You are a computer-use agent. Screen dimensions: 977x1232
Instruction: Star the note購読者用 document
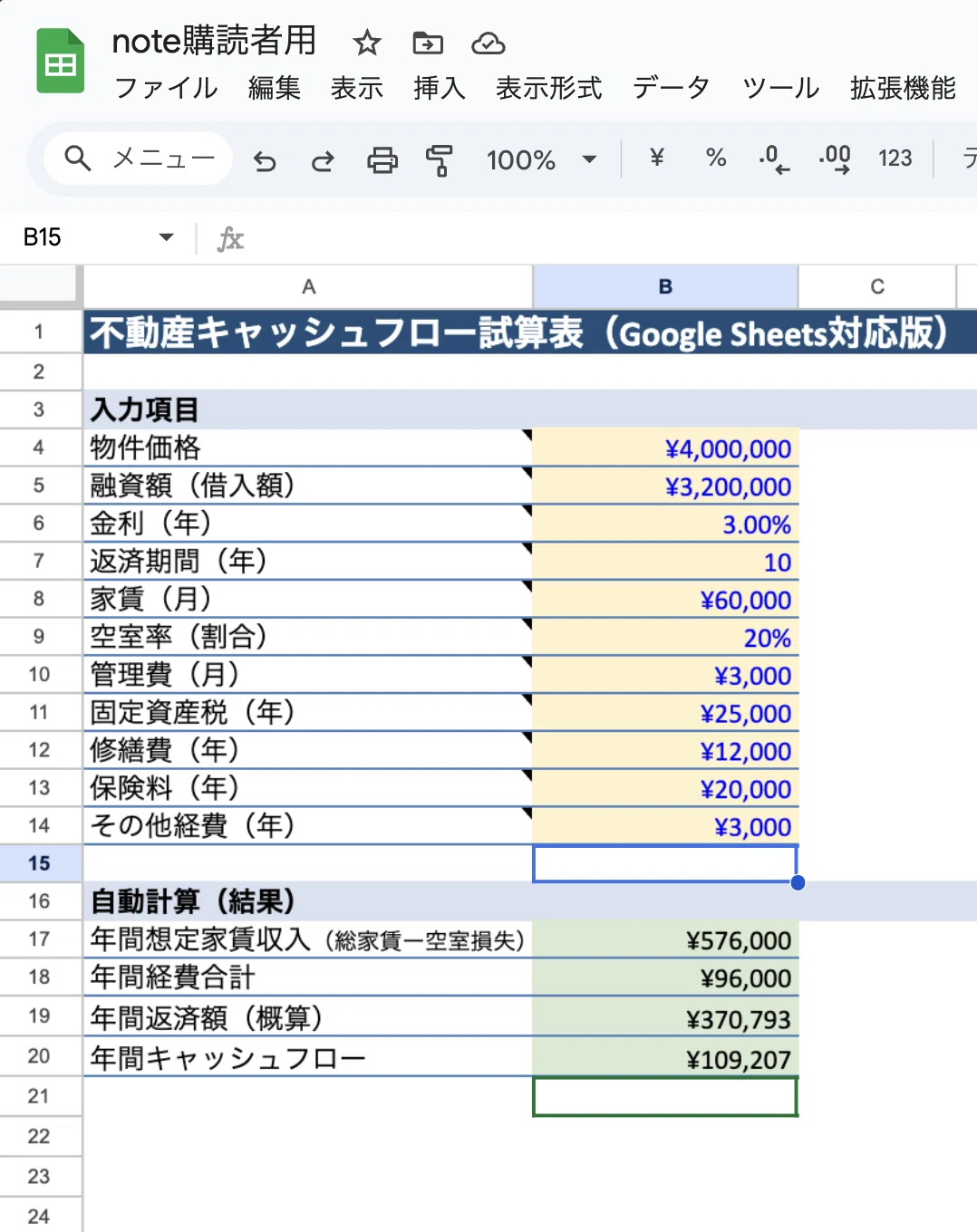tap(367, 43)
